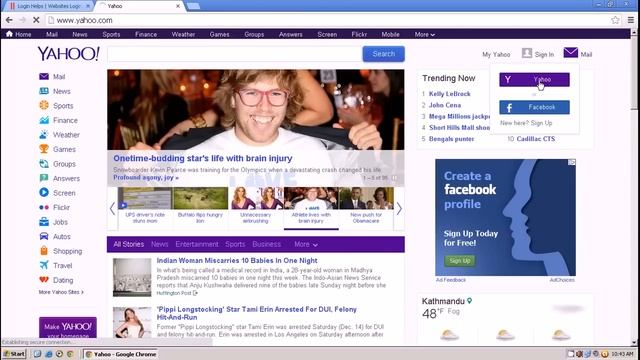Open the Flickr dots icon in sidebar
Image resolution: width=640 pixels, height=360 pixels.
(44, 207)
